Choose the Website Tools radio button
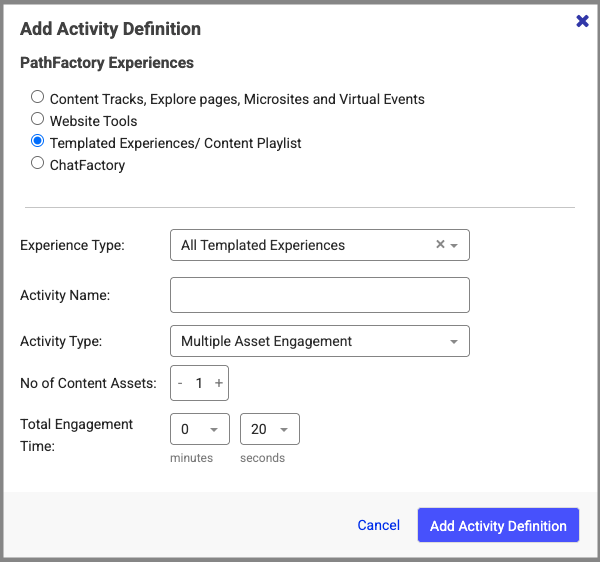 tap(37, 119)
